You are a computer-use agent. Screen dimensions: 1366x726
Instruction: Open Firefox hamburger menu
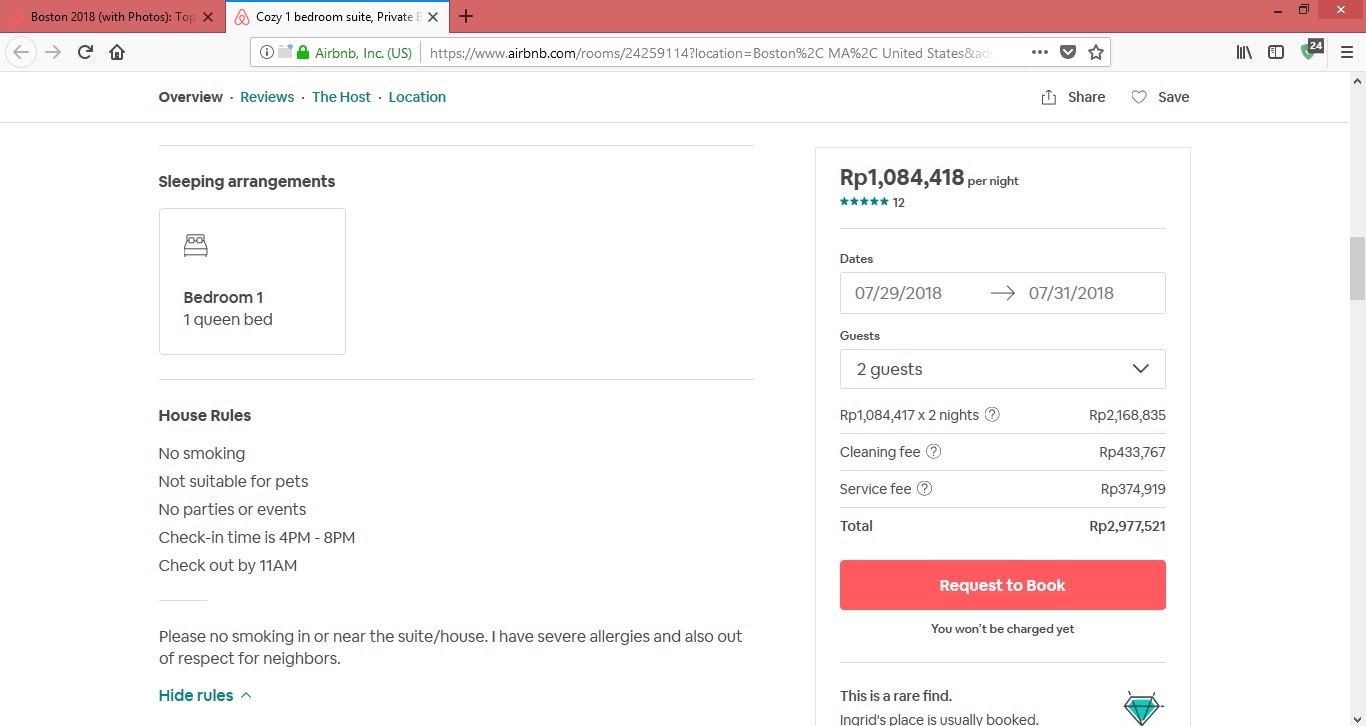pyautogui.click(x=1346, y=53)
